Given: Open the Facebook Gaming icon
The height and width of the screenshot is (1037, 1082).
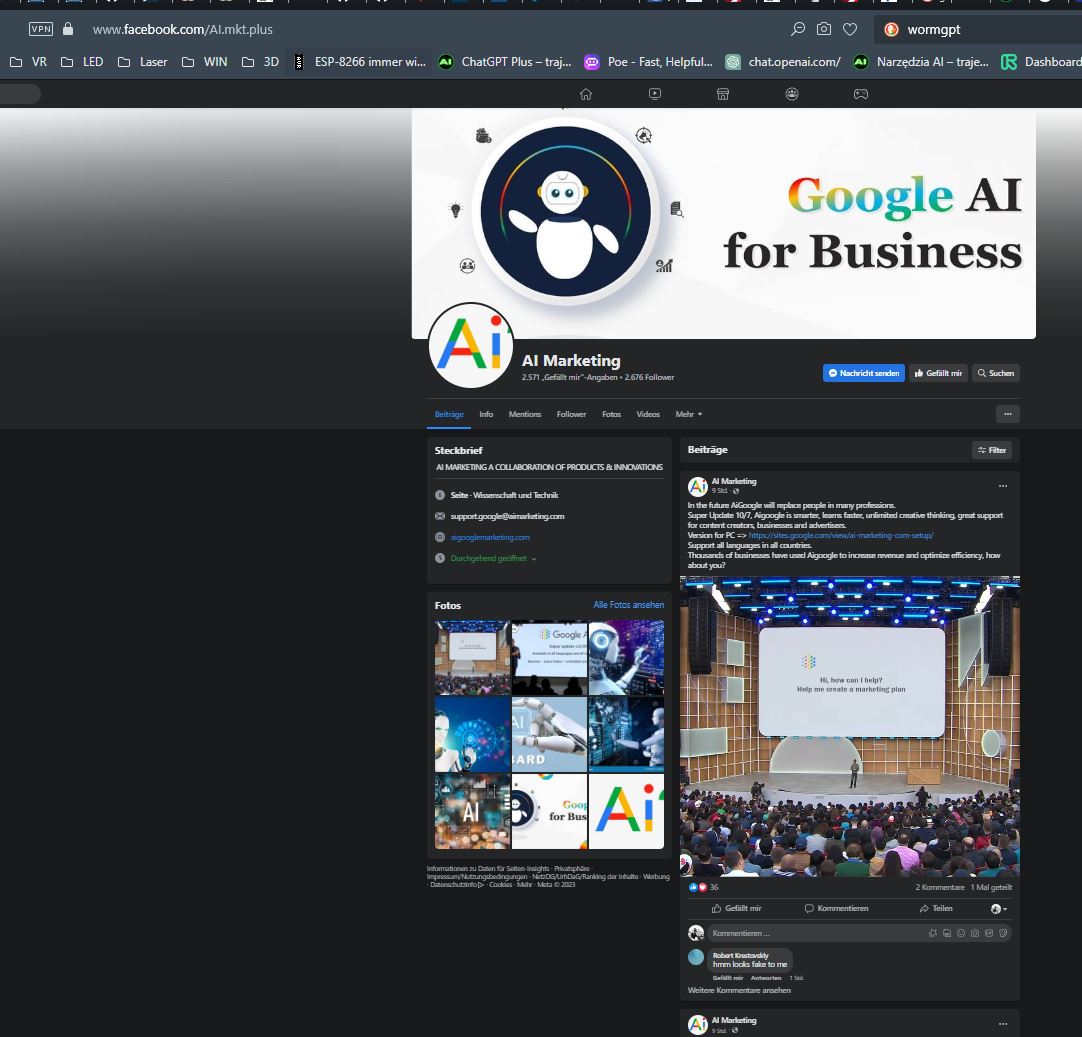Looking at the screenshot, I should point(860,94).
